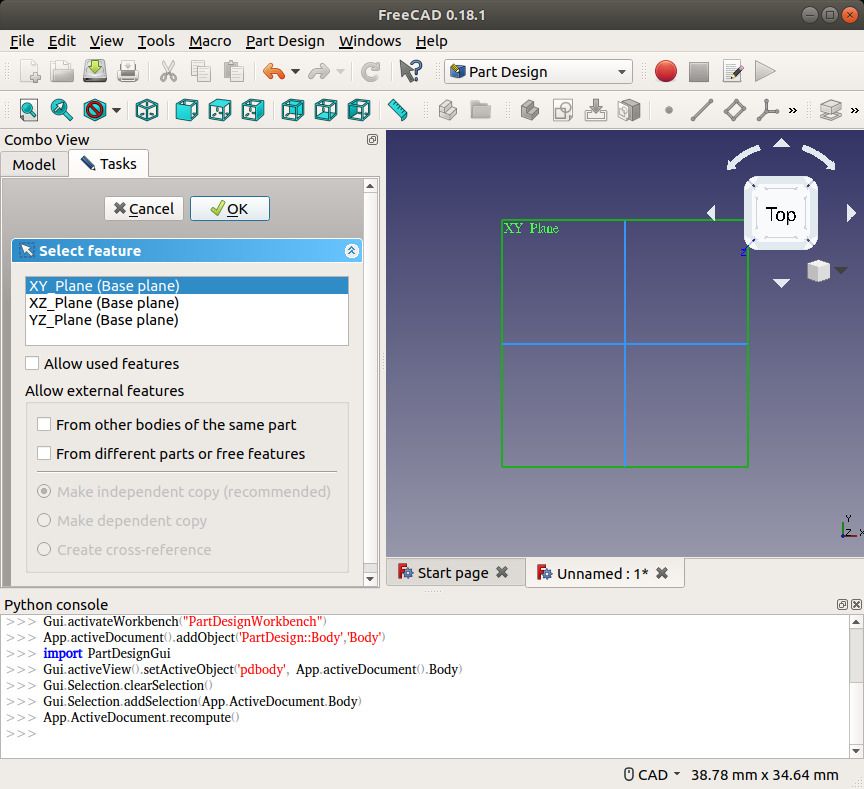The width and height of the screenshot is (864, 789).
Task: Check From other bodies of the same part
Action: pyautogui.click(x=44, y=424)
